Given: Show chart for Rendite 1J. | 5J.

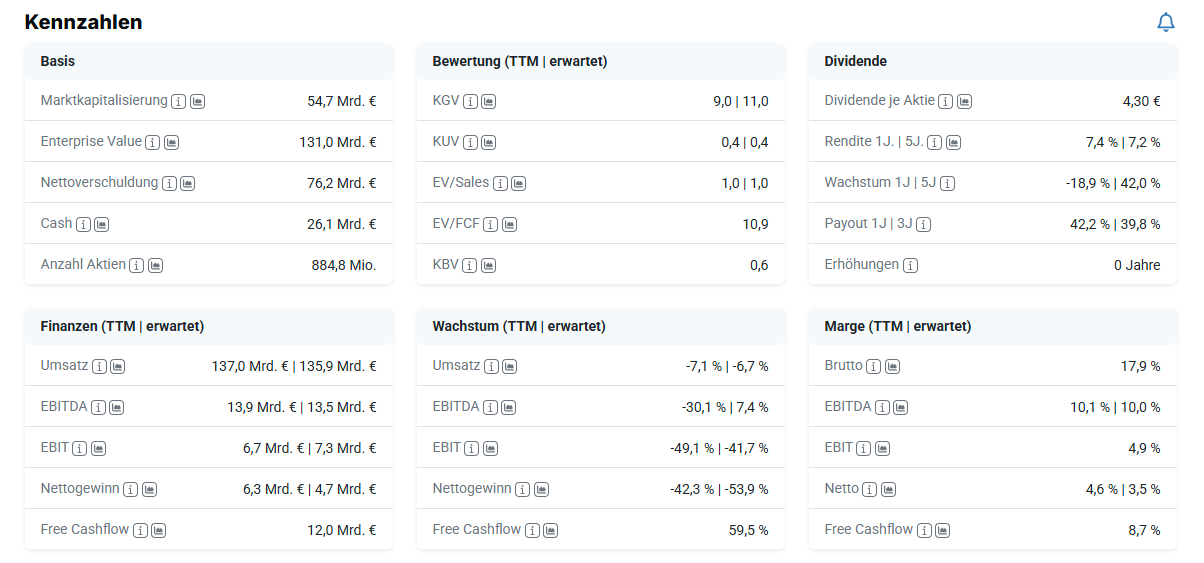Looking at the screenshot, I should pyautogui.click(x=953, y=142).
